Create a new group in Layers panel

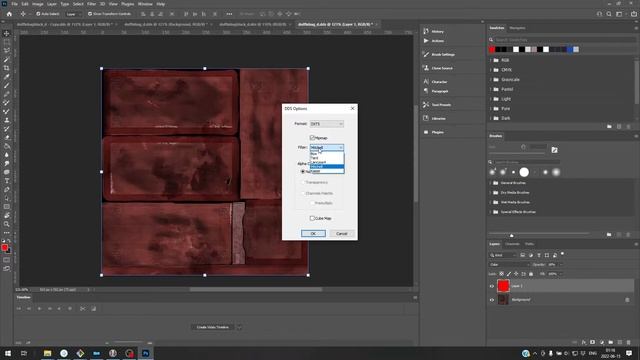coord(611,342)
